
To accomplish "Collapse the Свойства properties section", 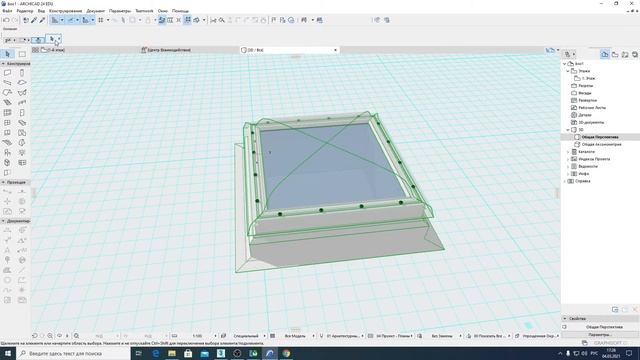I will [x=565, y=318].
